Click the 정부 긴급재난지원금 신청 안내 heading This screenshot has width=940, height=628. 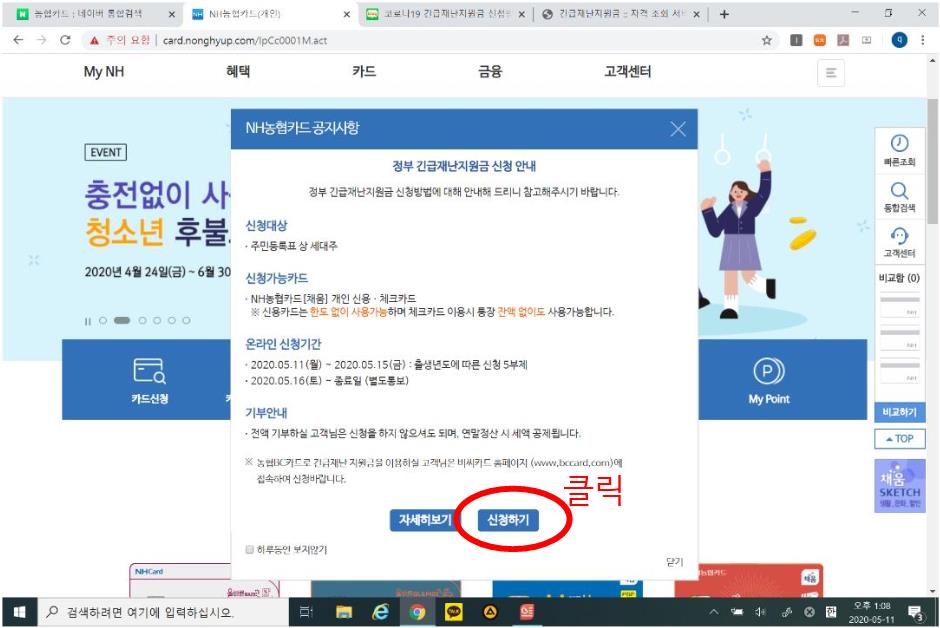(x=464, y=166)
